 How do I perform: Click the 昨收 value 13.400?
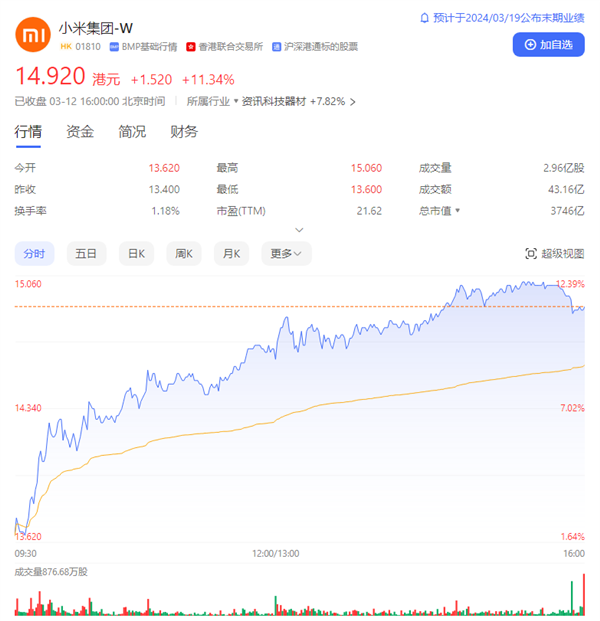[164, 190]
